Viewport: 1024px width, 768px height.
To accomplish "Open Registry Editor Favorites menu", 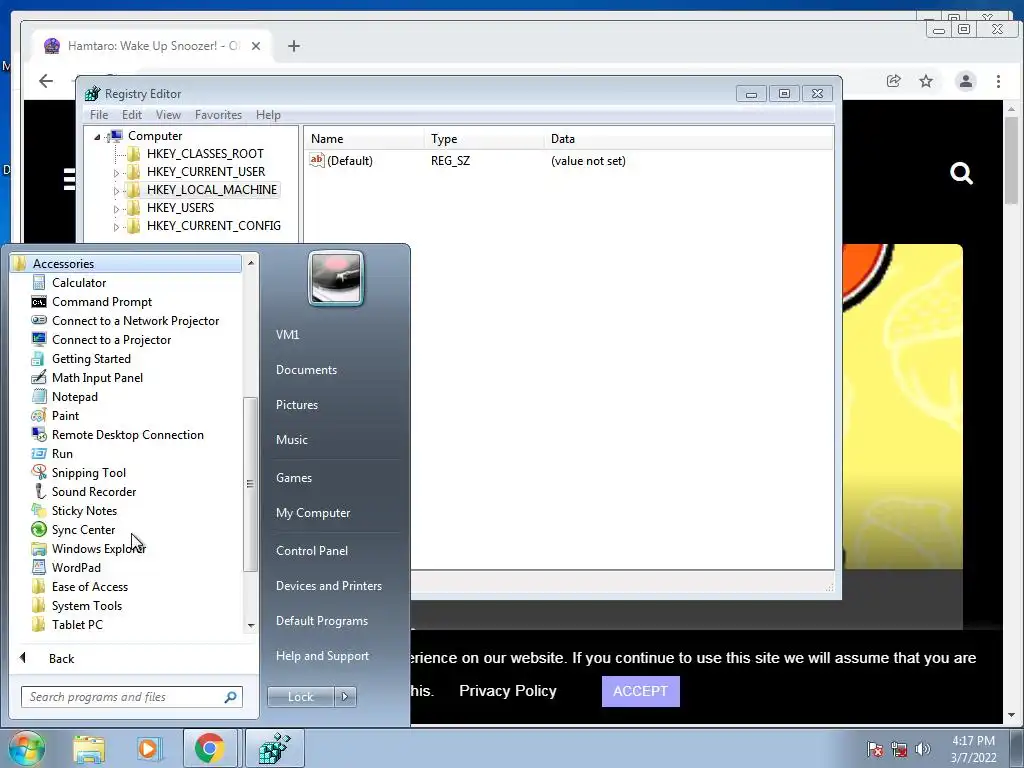I will (218, 115).
